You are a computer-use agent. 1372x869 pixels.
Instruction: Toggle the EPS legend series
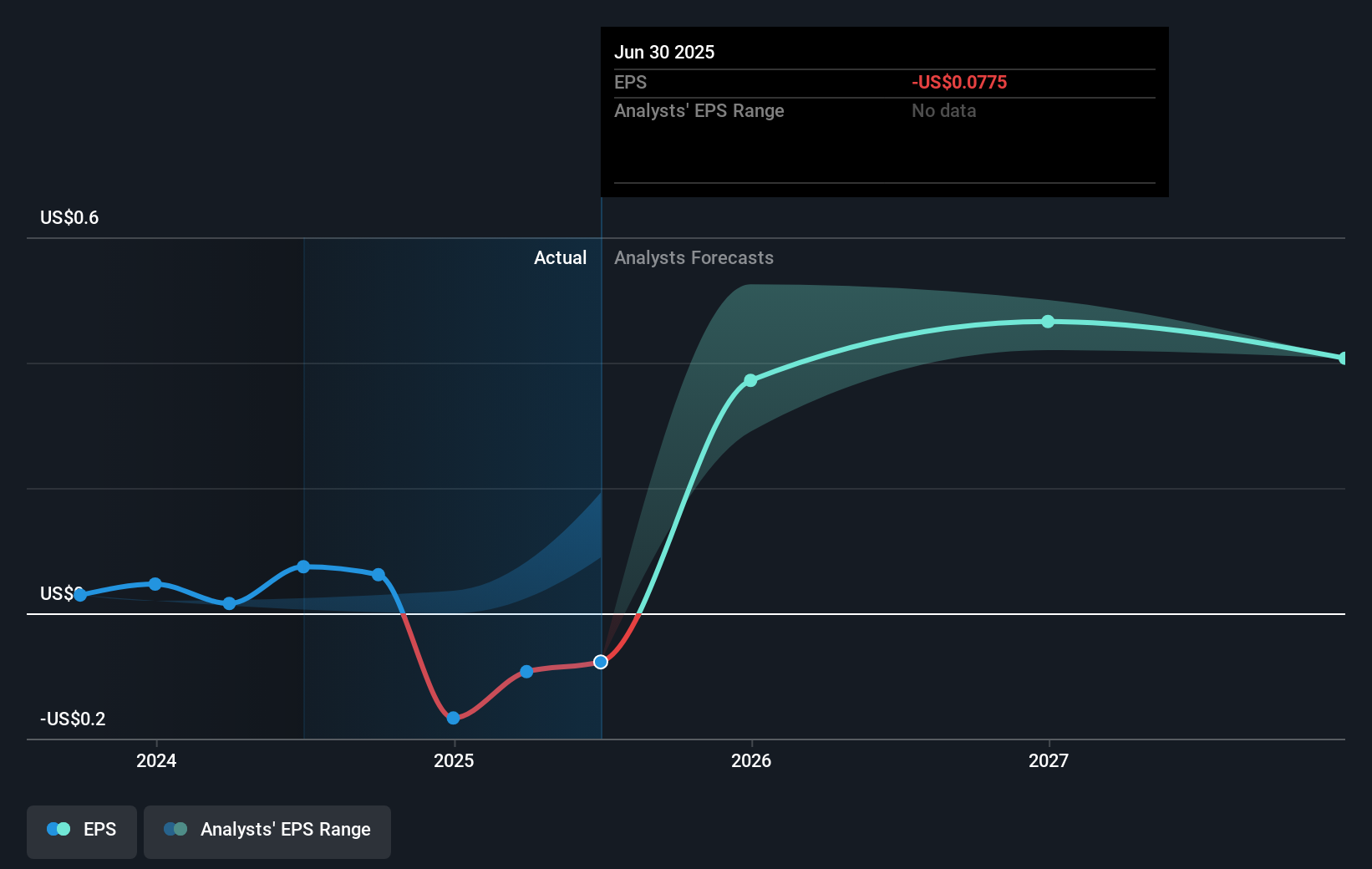coord(82,831)
